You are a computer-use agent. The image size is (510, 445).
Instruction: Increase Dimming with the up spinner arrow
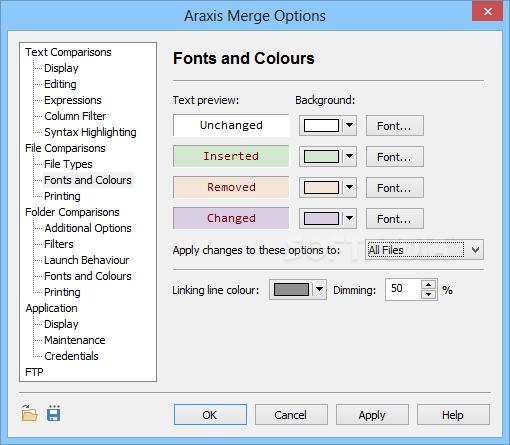click(429, 285)
